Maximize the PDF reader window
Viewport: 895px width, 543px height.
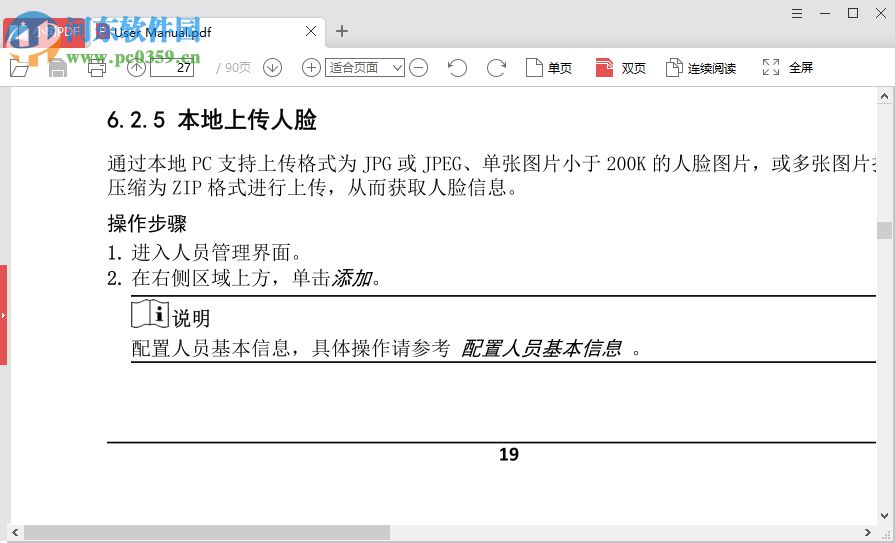[853, 13]
